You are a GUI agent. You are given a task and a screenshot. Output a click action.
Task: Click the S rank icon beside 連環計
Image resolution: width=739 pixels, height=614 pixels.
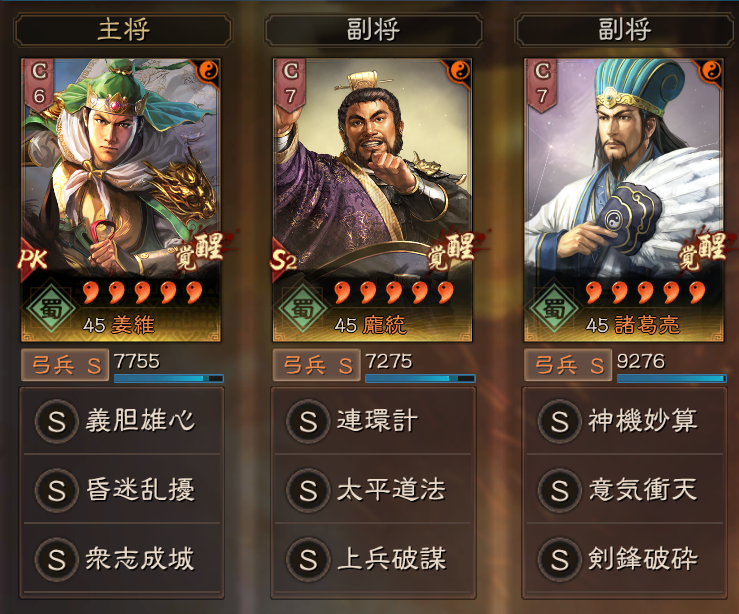pyautogui.click(x=308, y=421)
